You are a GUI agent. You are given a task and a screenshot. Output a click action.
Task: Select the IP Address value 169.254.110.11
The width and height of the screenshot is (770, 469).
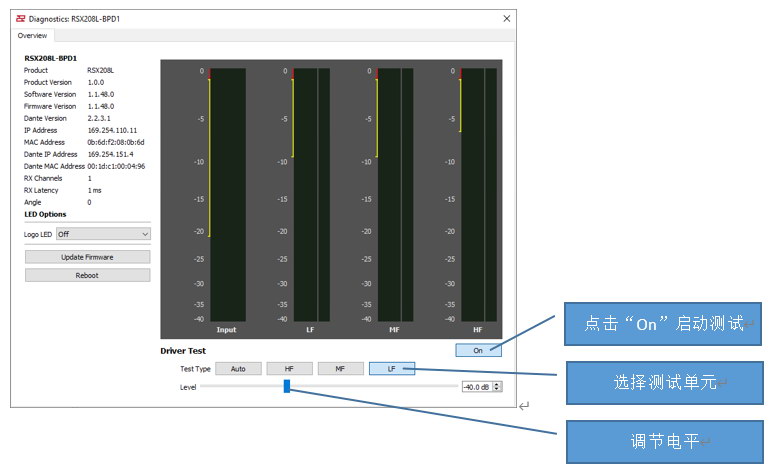(x=112, y=130)
